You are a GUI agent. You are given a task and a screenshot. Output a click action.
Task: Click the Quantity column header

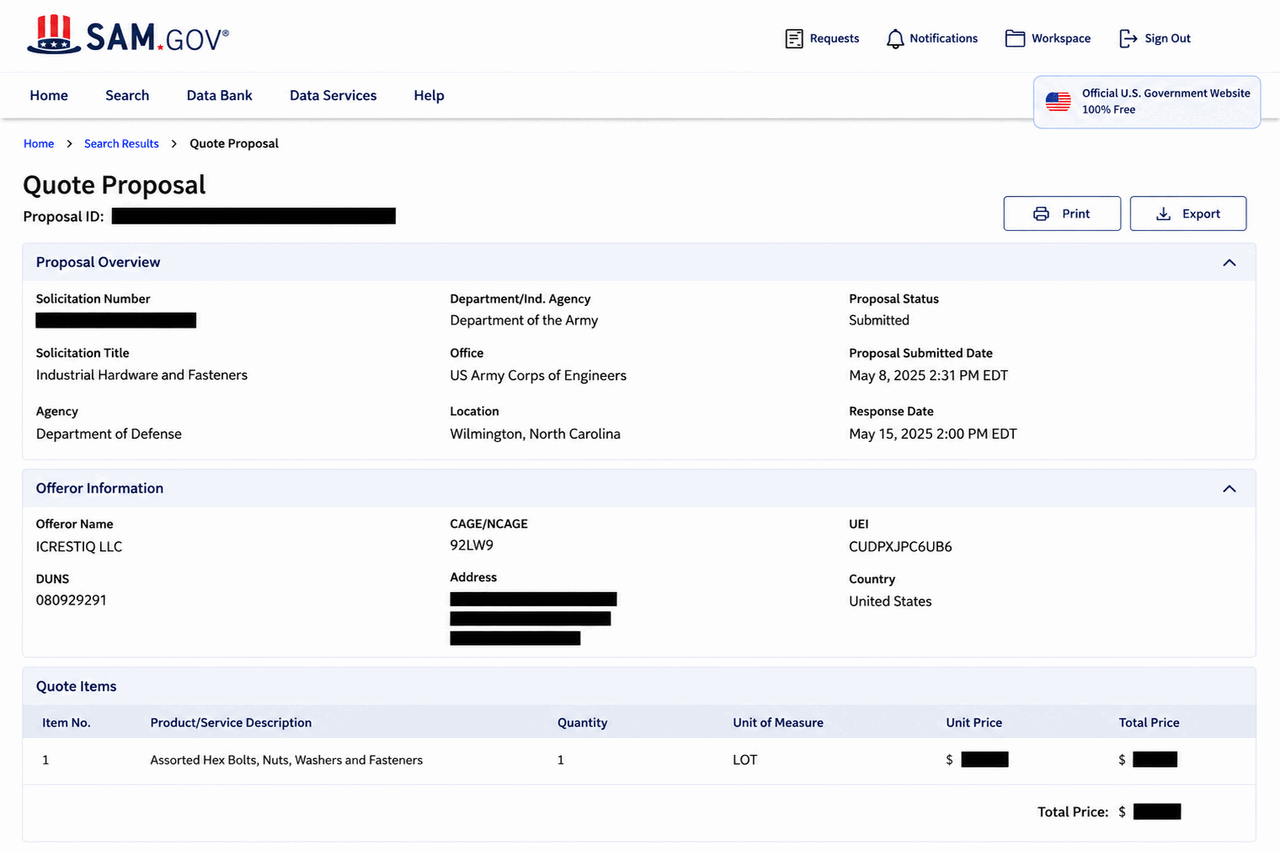pos(582,723)
